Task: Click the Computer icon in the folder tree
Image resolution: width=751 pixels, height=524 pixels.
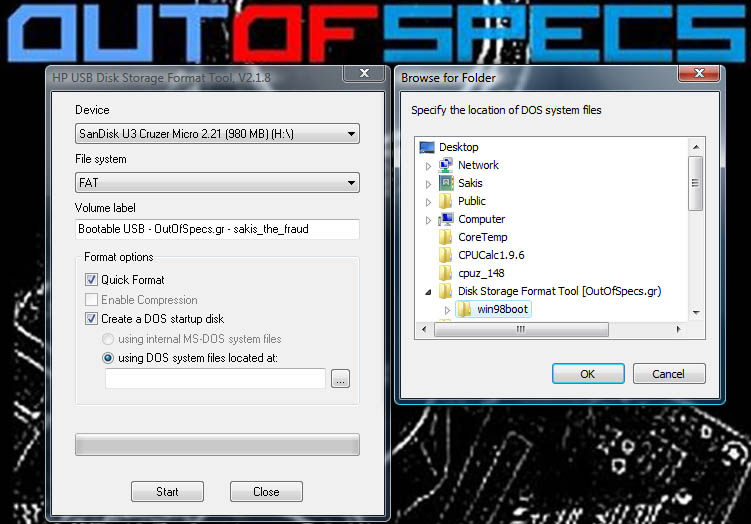Action: click(x=446, y=219)
